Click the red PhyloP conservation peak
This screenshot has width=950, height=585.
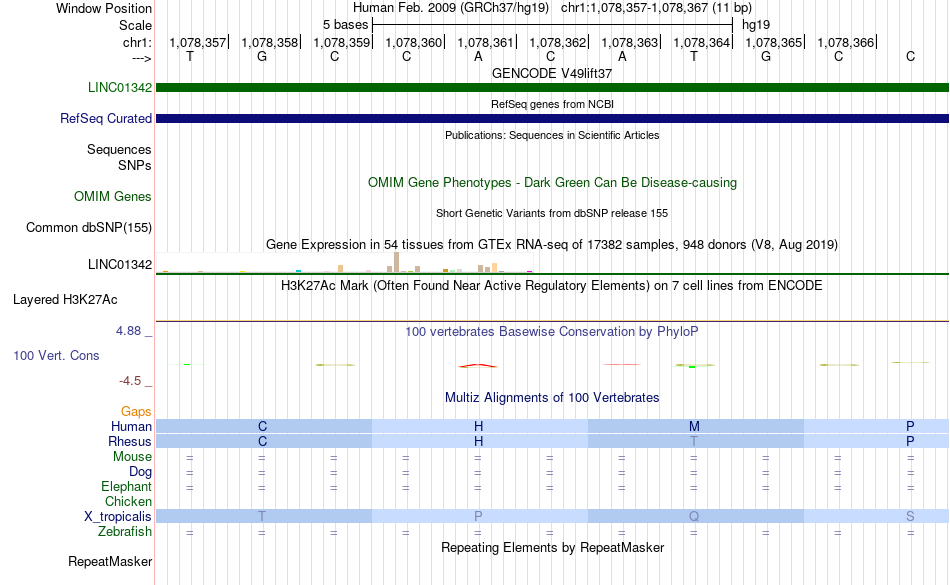pyautogui.click(x=478, y=366)
